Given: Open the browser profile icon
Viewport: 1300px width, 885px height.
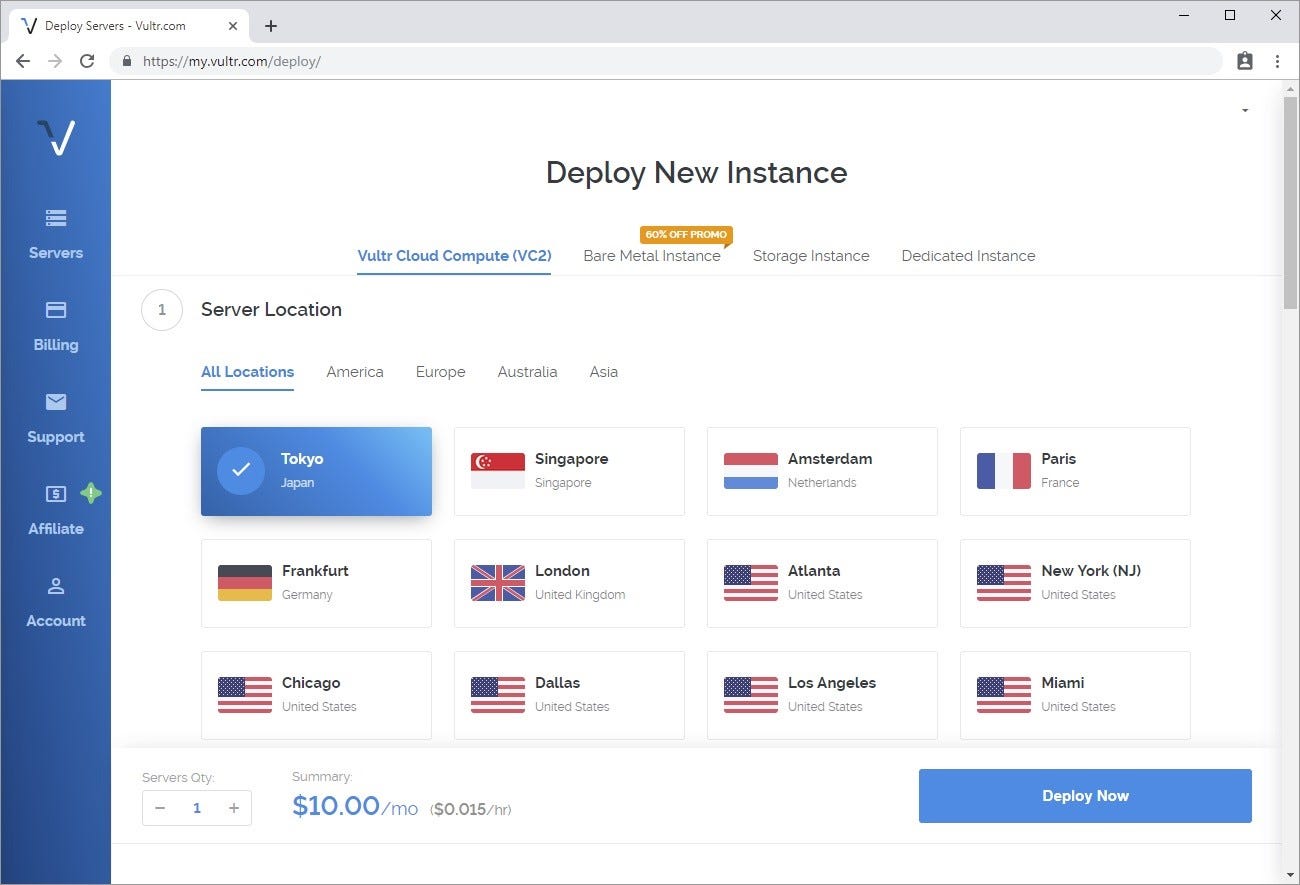Looking at the screenshot, I should pyautogui.click(x=1245, y=61).
